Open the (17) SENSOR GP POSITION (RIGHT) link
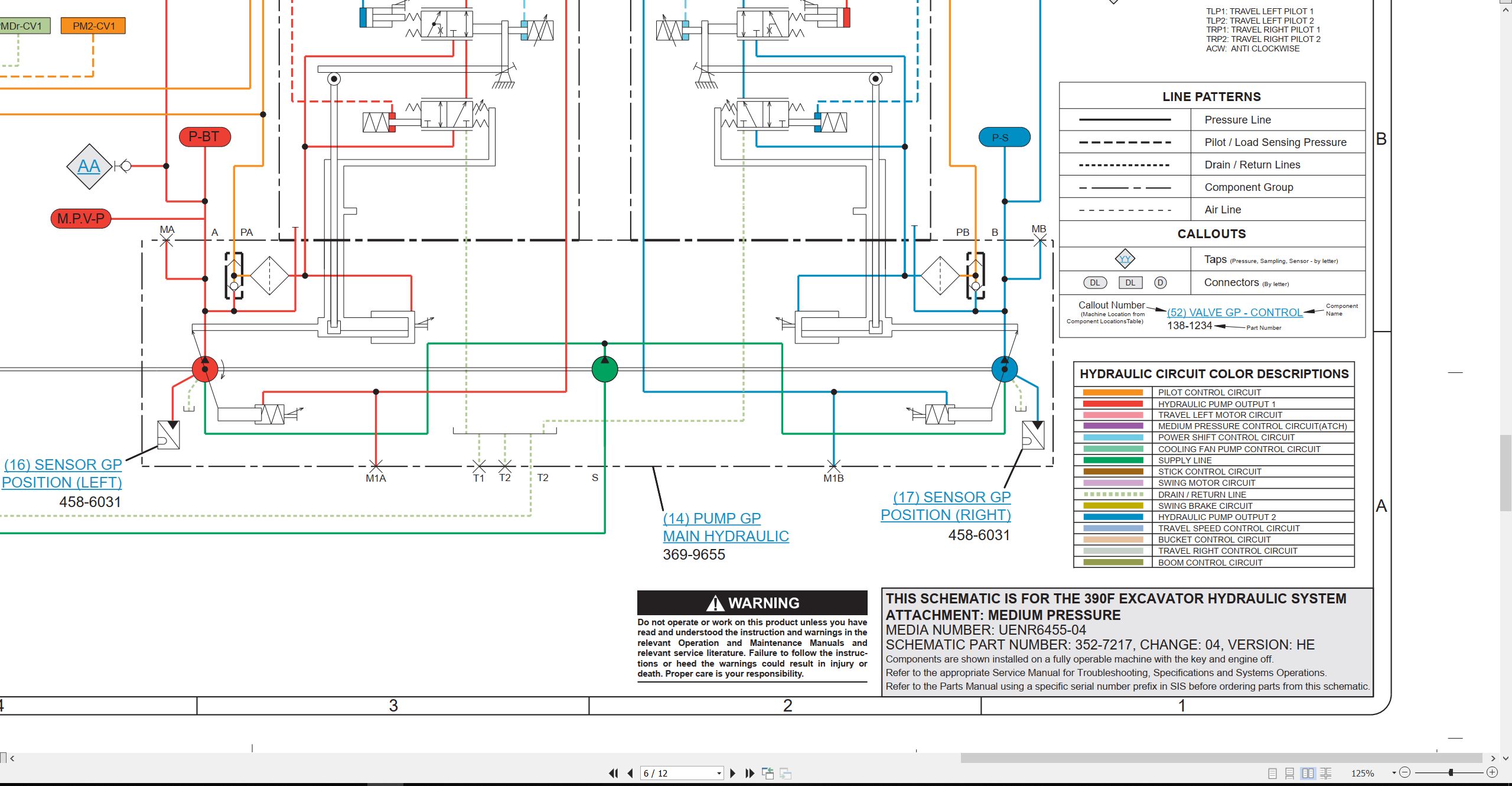 click(946, 506)
